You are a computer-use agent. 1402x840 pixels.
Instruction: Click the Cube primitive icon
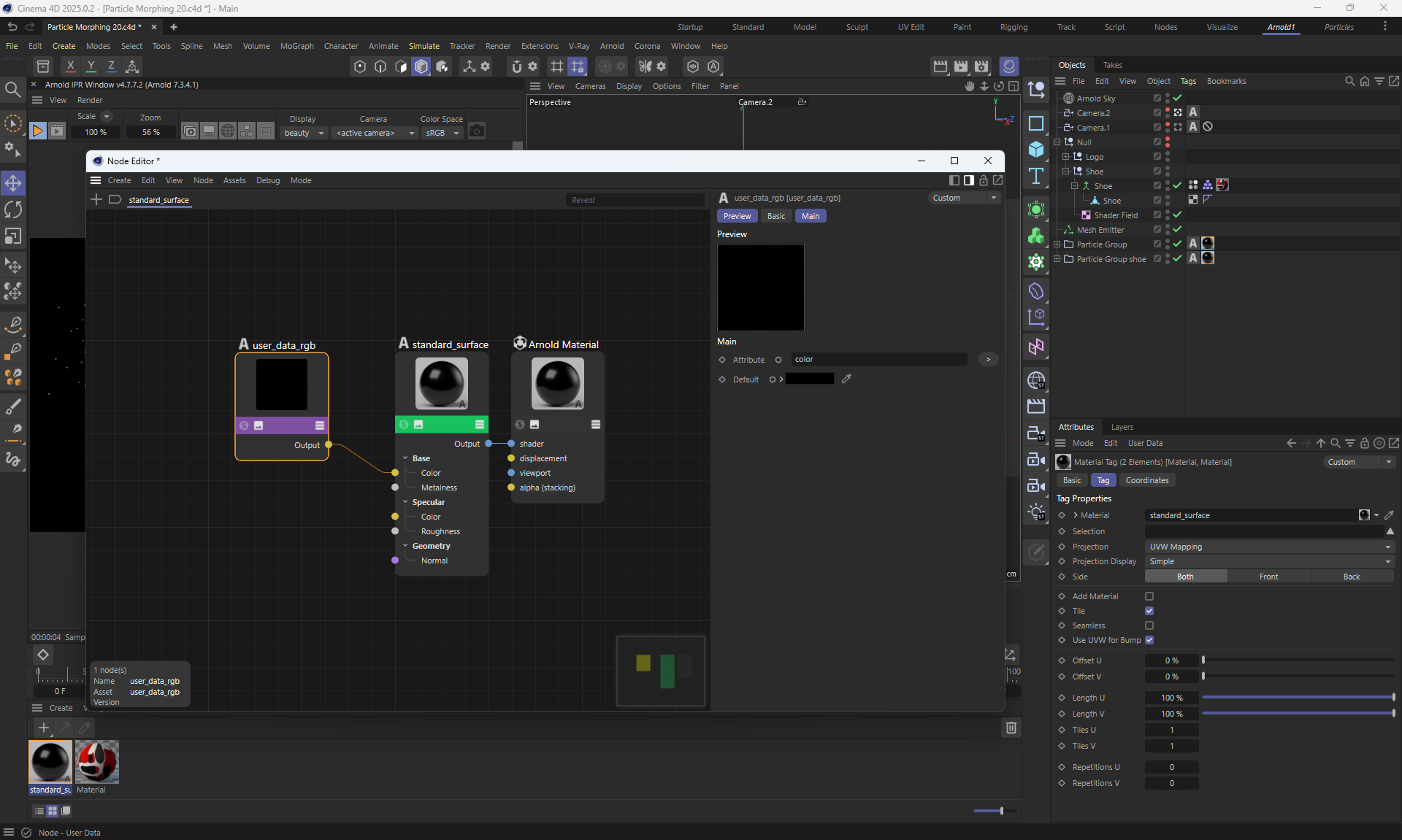pos(1035,150)
